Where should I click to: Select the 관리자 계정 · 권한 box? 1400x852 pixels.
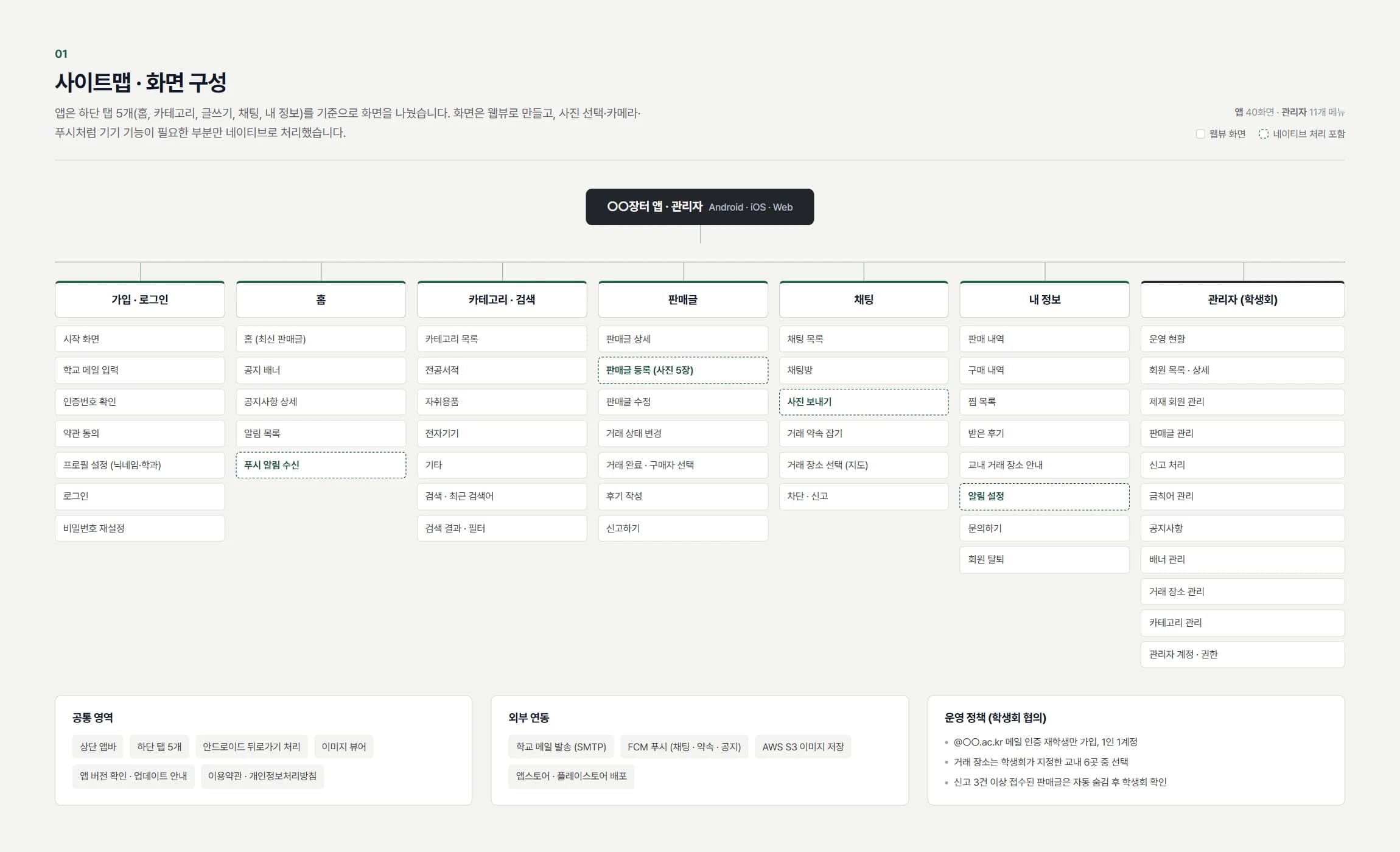(1242, 654)
